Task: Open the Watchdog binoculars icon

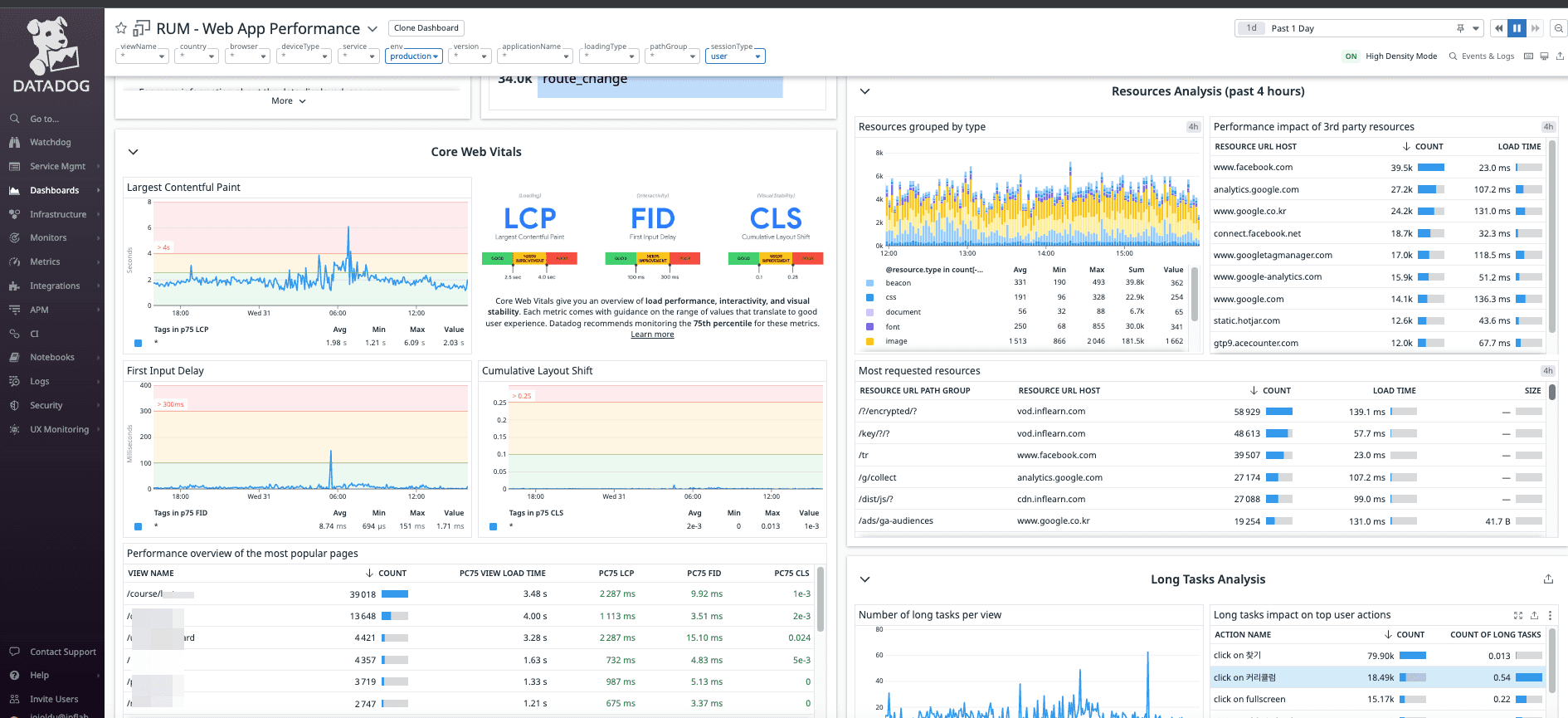Action: click(14, 143)
